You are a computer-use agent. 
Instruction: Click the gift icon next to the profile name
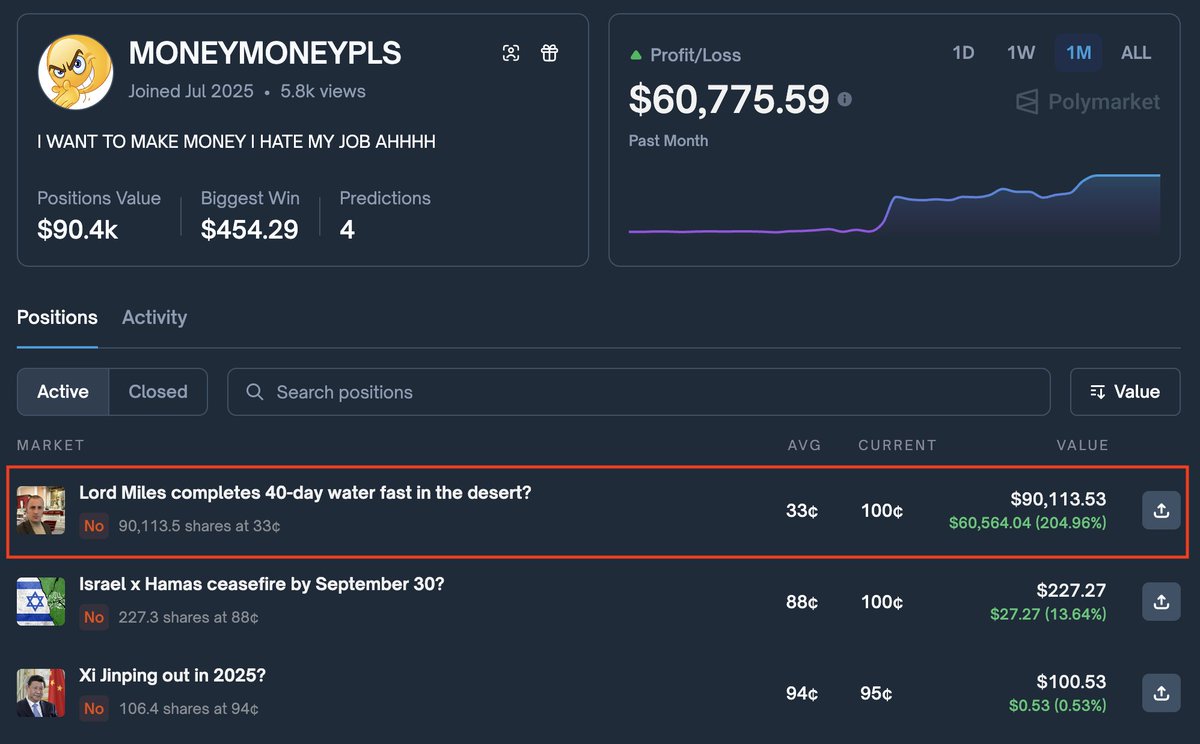tap(549, 53)
